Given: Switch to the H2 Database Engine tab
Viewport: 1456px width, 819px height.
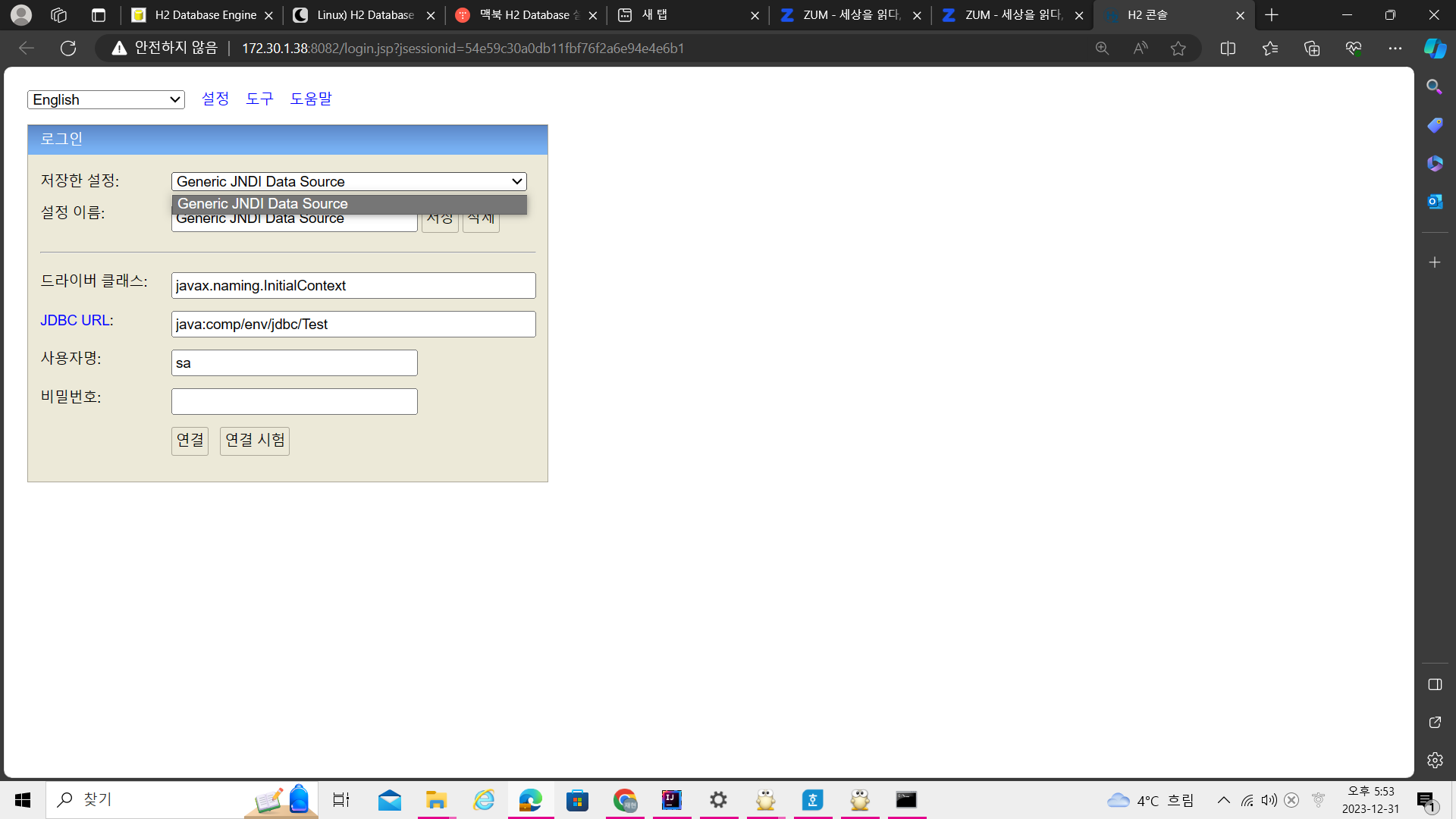Looking at the screenshot, I should 202,15.
